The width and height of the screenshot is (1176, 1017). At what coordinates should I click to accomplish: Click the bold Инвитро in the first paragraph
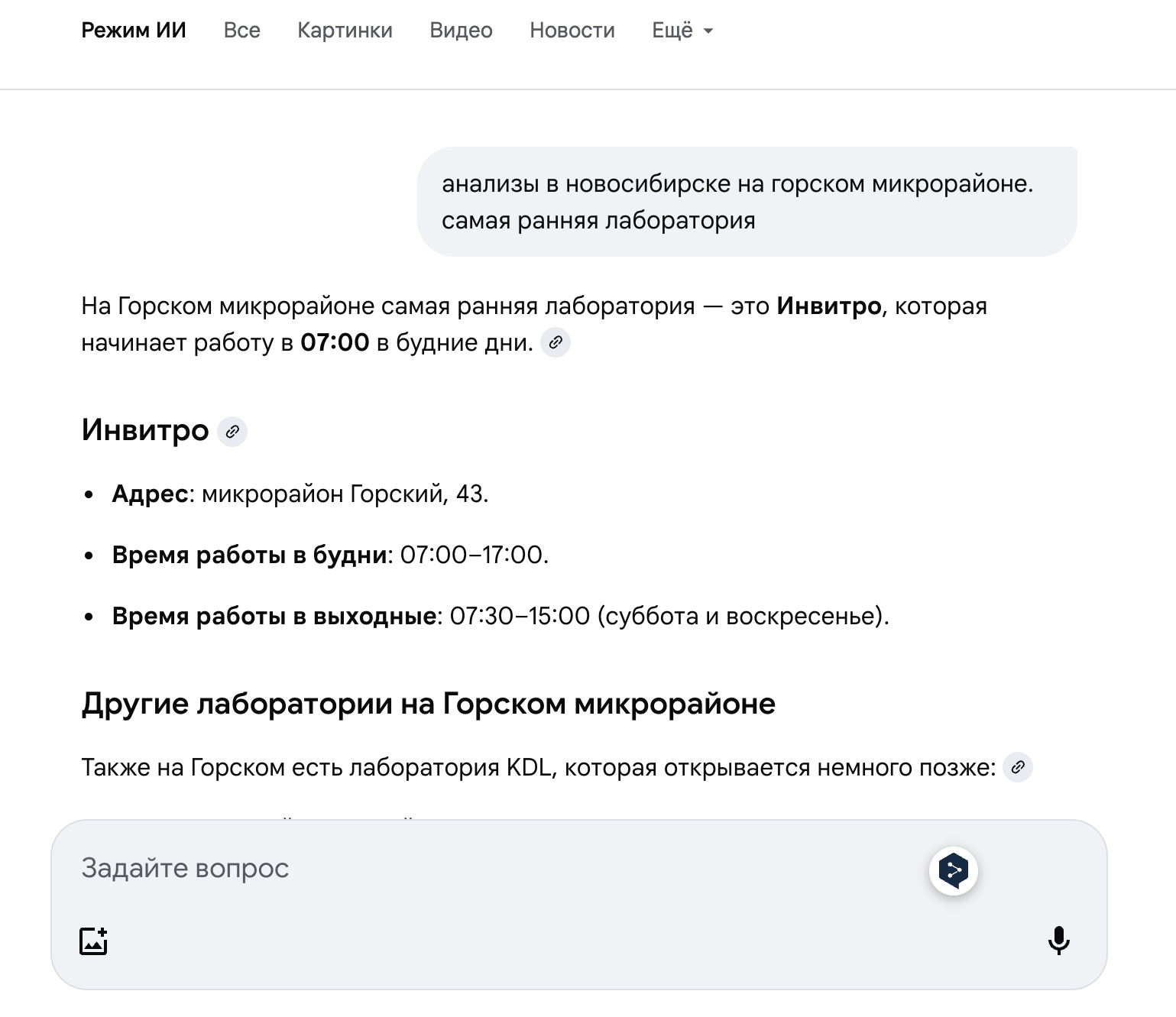[829, 306]
